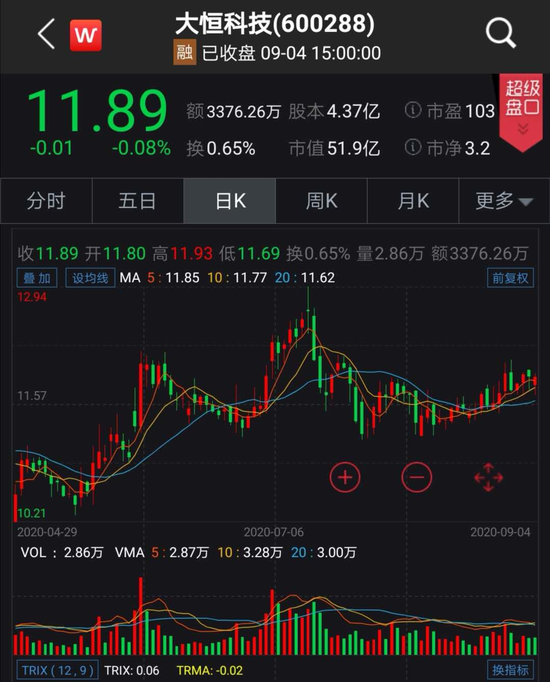Screen dimensions: 550x682
Task: Tap the stock title 大恒科技(600288)
Action: tap(274, 23)
